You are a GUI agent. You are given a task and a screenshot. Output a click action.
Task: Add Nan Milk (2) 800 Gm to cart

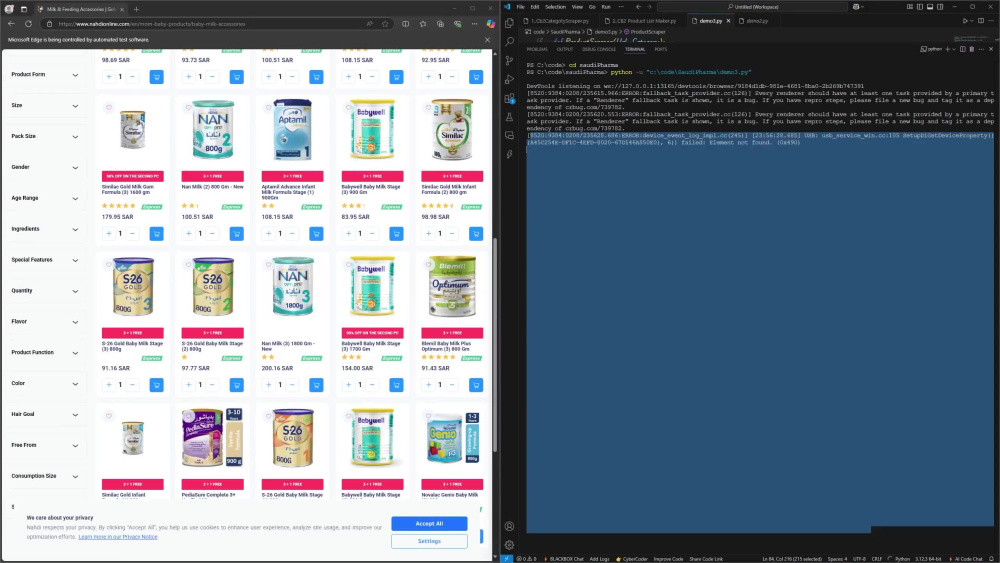(x=237, y=234)
